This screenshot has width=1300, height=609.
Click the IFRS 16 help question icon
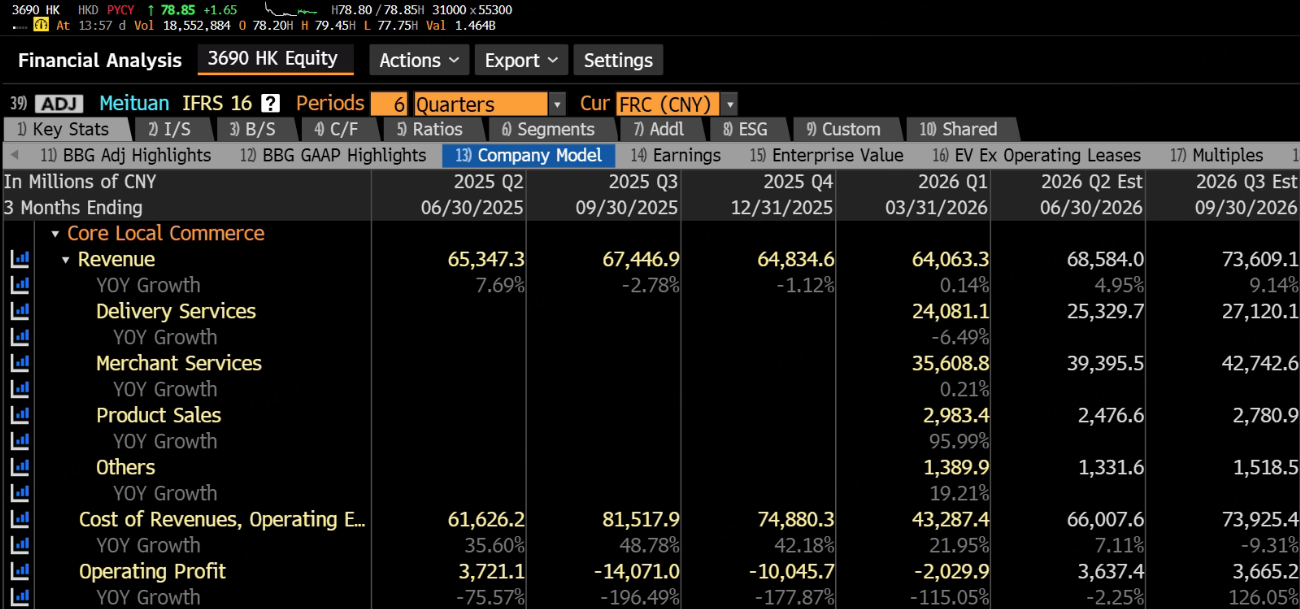tap(270, 103)
